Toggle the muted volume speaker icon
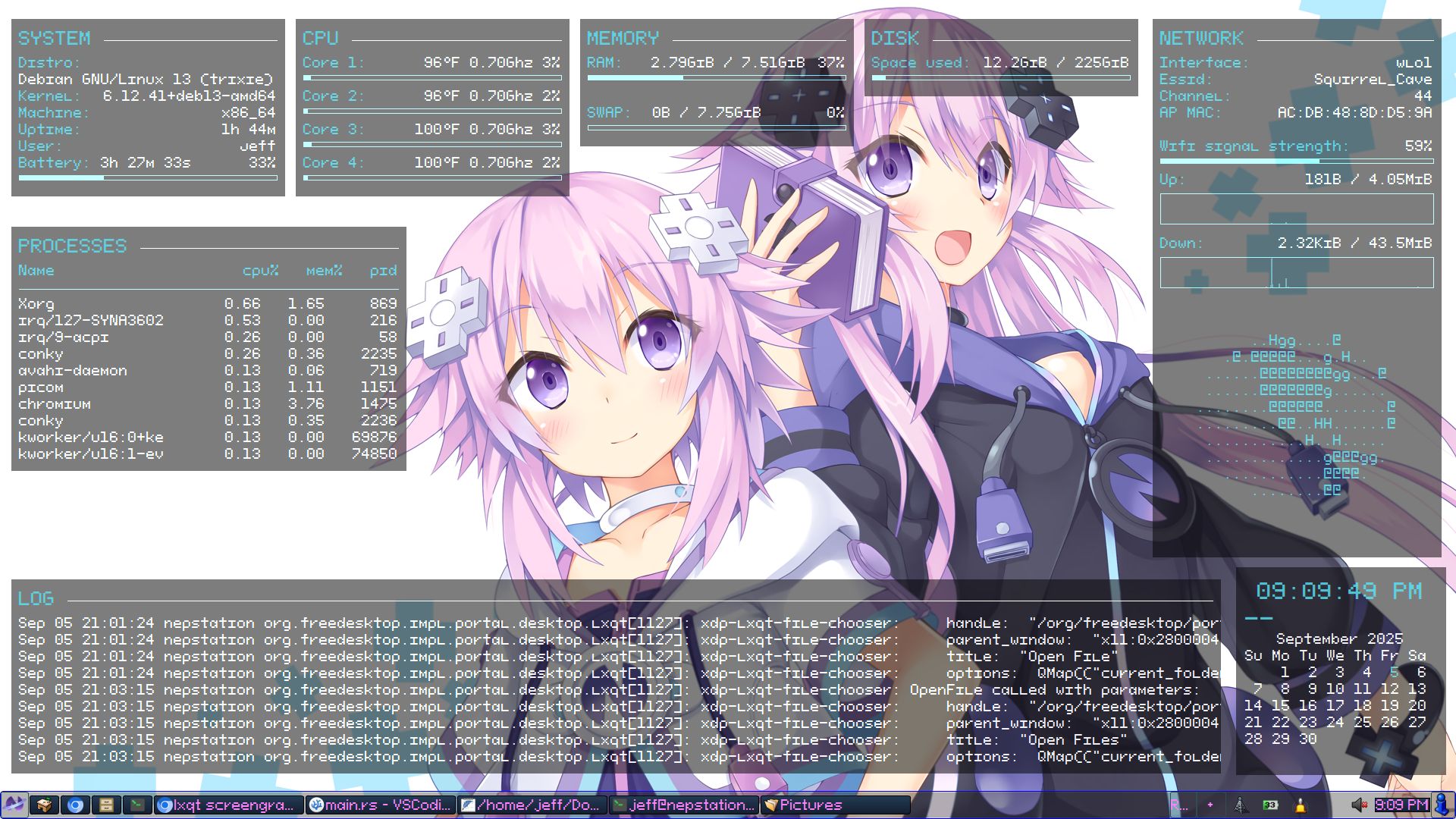The height and width of the screenshot is (819, 1456). (1359, 805)
